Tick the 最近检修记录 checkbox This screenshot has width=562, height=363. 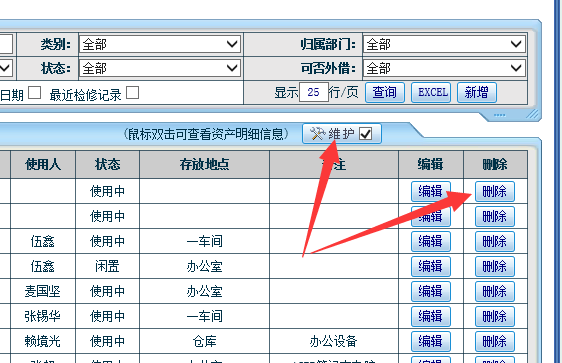[x=132, y=93]
